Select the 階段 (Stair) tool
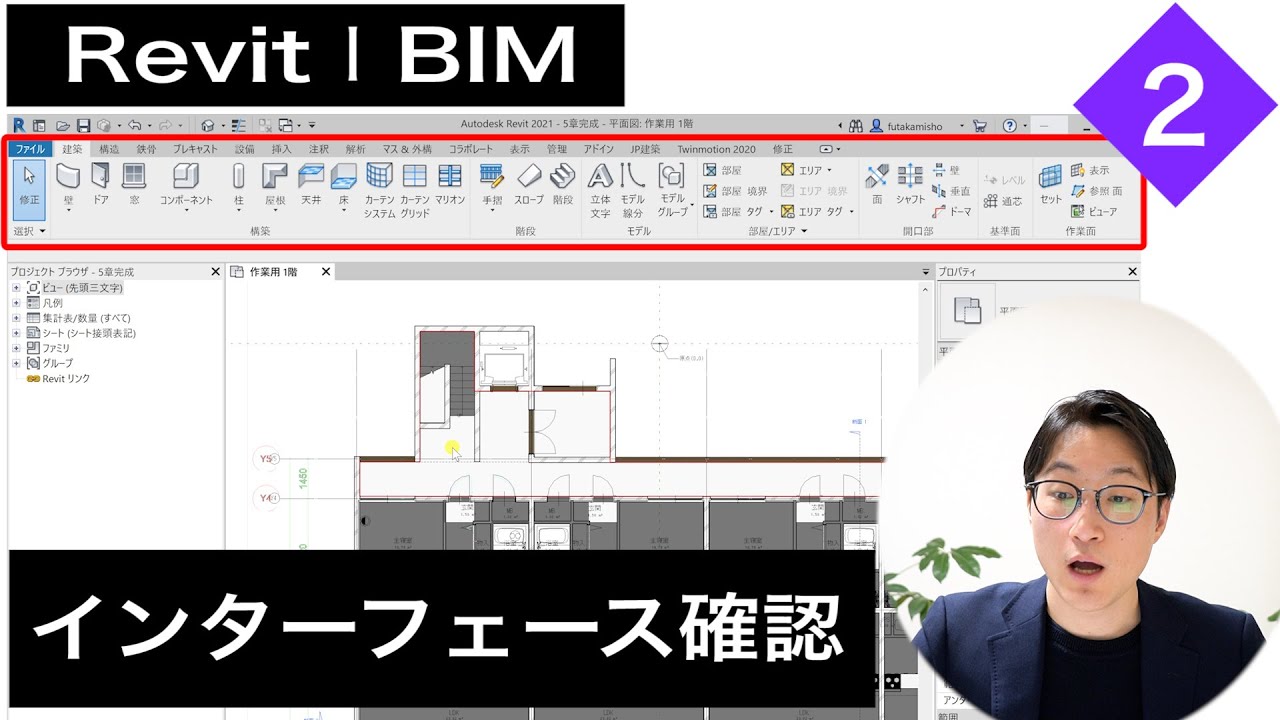1280x720 pixels. [x=563, y=185]
